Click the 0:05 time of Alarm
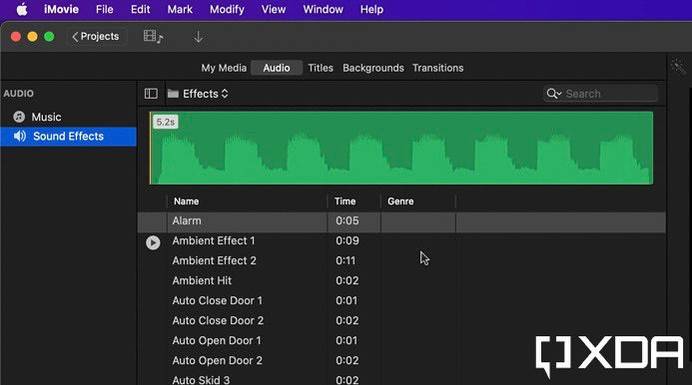Image resolution: width=692 pixels, height=385 pixels. click(x=347, y=221)
